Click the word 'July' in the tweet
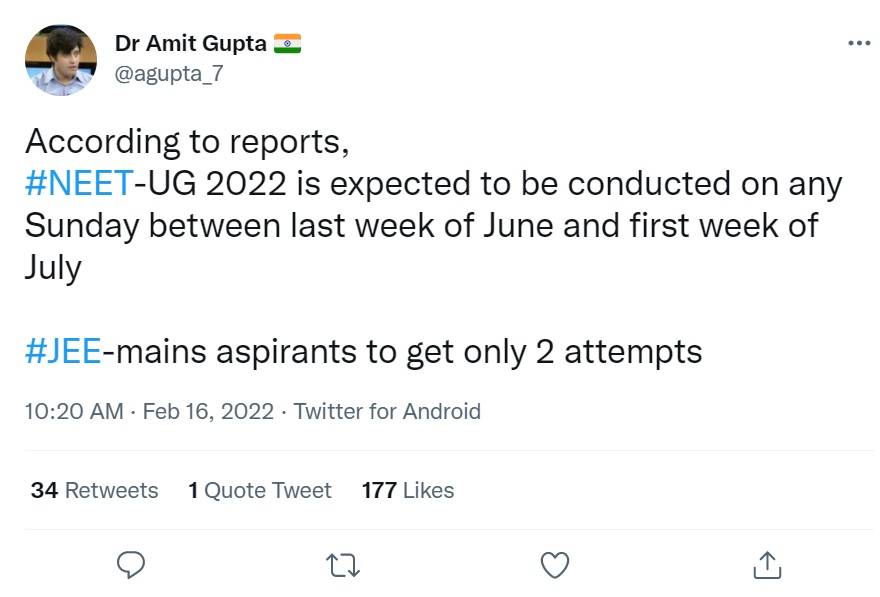The image size is (880, 597). tap(53, 269)
